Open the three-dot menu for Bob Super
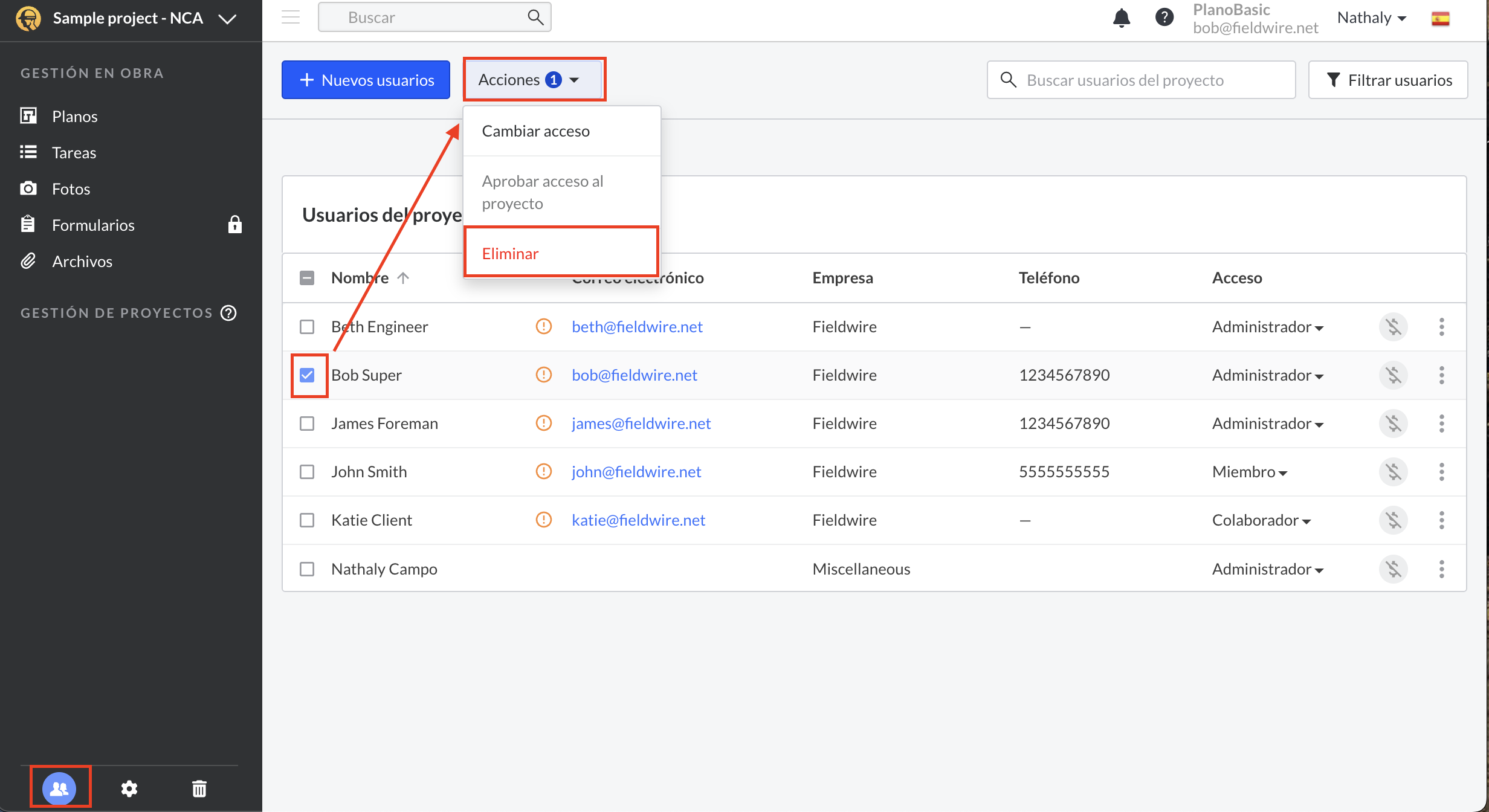 click(x=1442, y=375)
